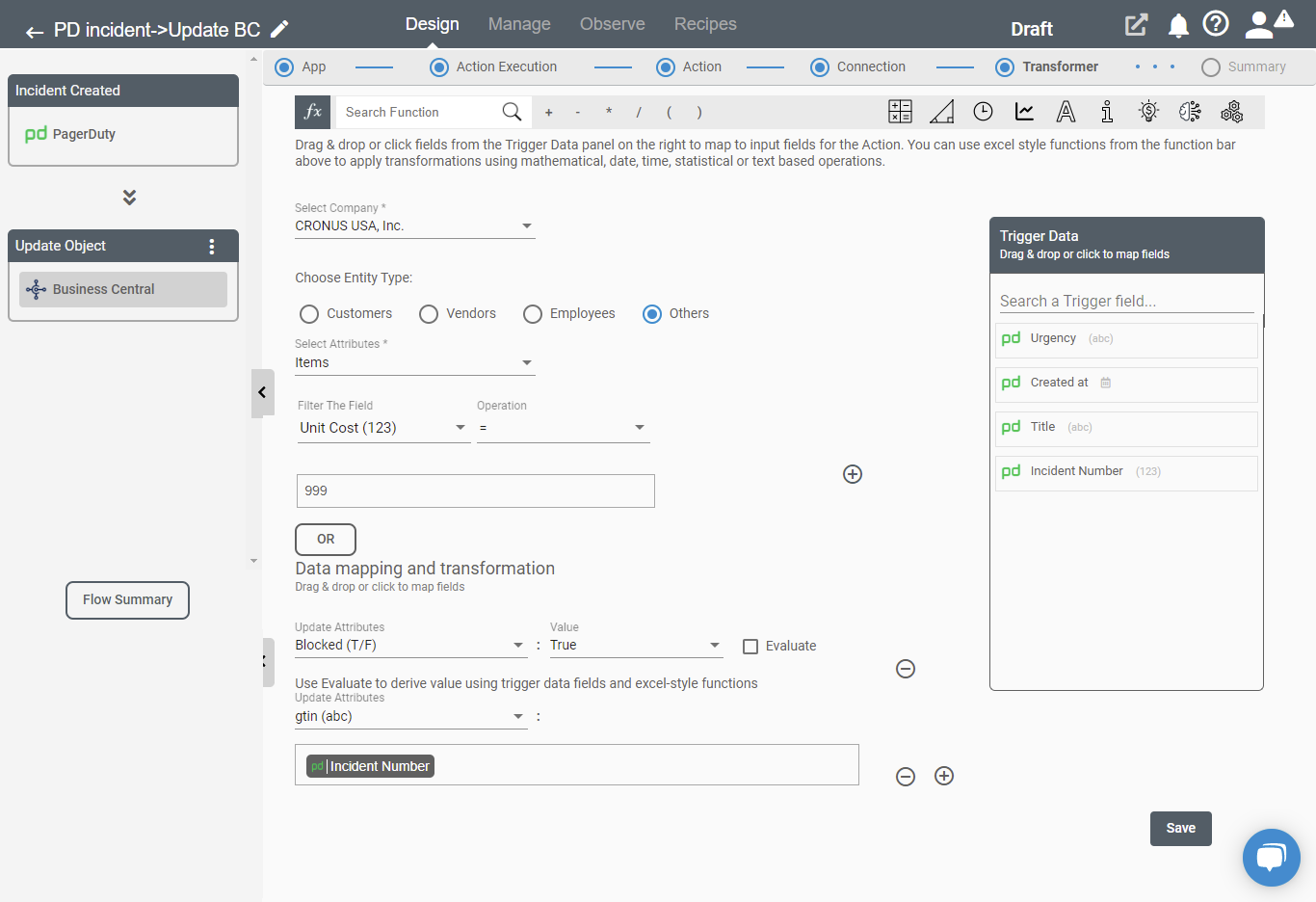
Task: Select the Customers entity type
Action: click(x=309, y=314)
